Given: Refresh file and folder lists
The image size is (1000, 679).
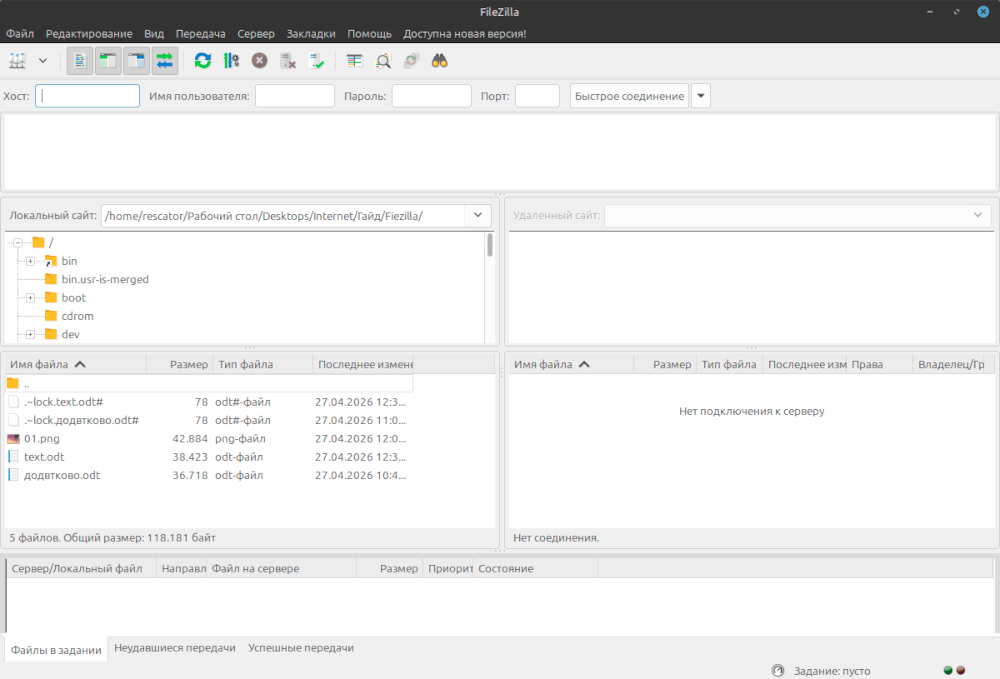Looking at the screenshot, I should click(203, 61).
